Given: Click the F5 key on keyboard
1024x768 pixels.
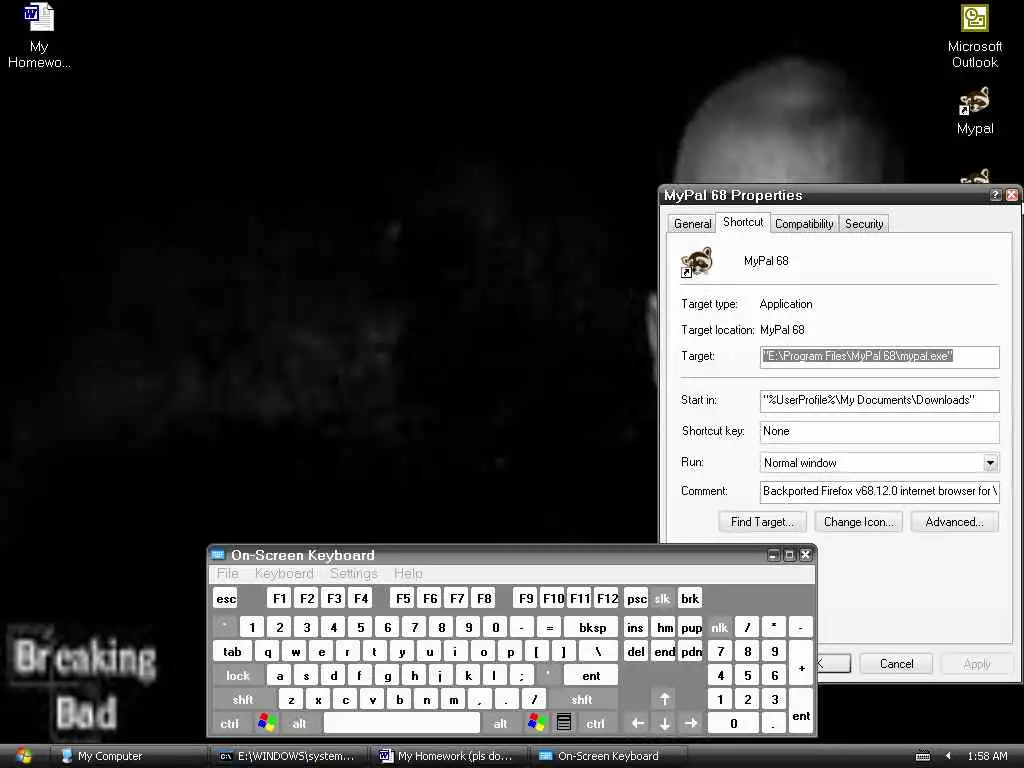Looking at the screenshot, I should click(x=403, y=598).
